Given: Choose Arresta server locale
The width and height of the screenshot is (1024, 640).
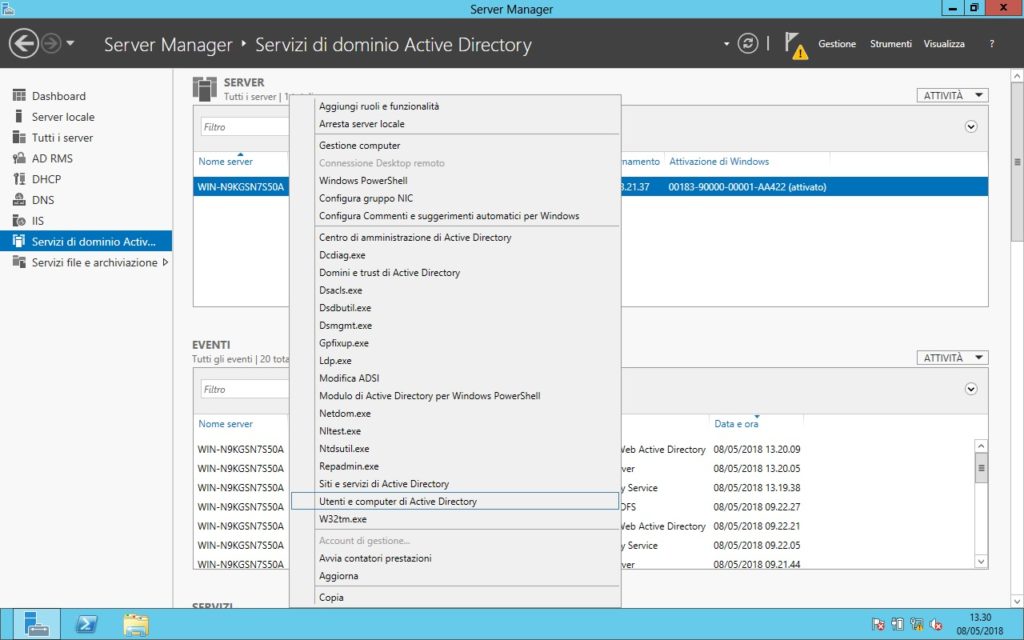Looking at the screenshot, I should pos(455,123).
